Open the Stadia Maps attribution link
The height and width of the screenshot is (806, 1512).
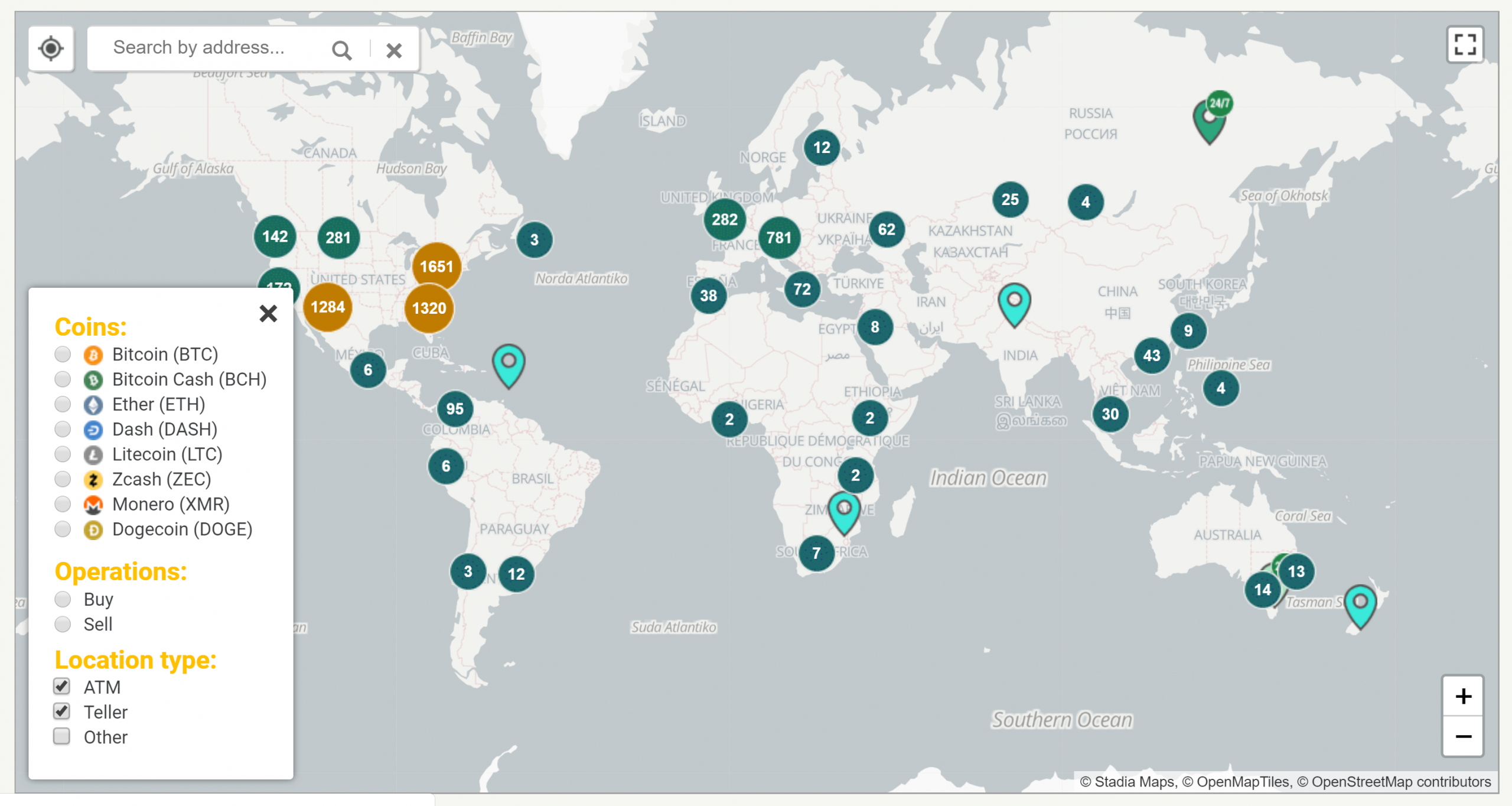[1133, 782]
